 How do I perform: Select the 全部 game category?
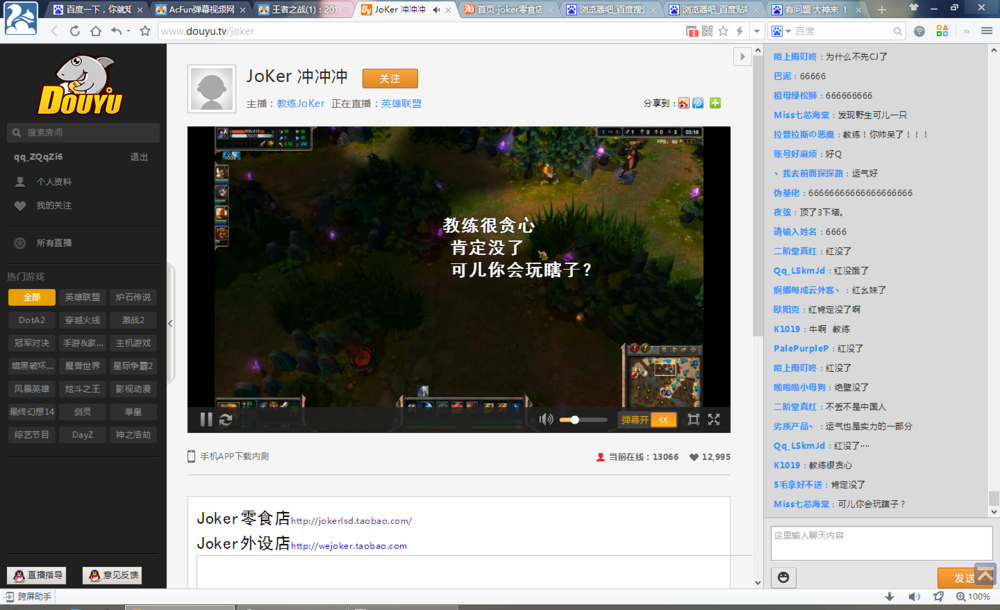32,297
